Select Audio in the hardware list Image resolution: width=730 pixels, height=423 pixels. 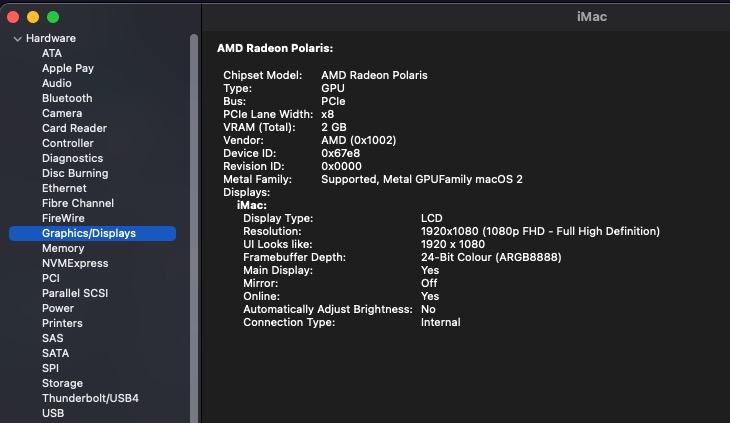click(x=57, y=83)
